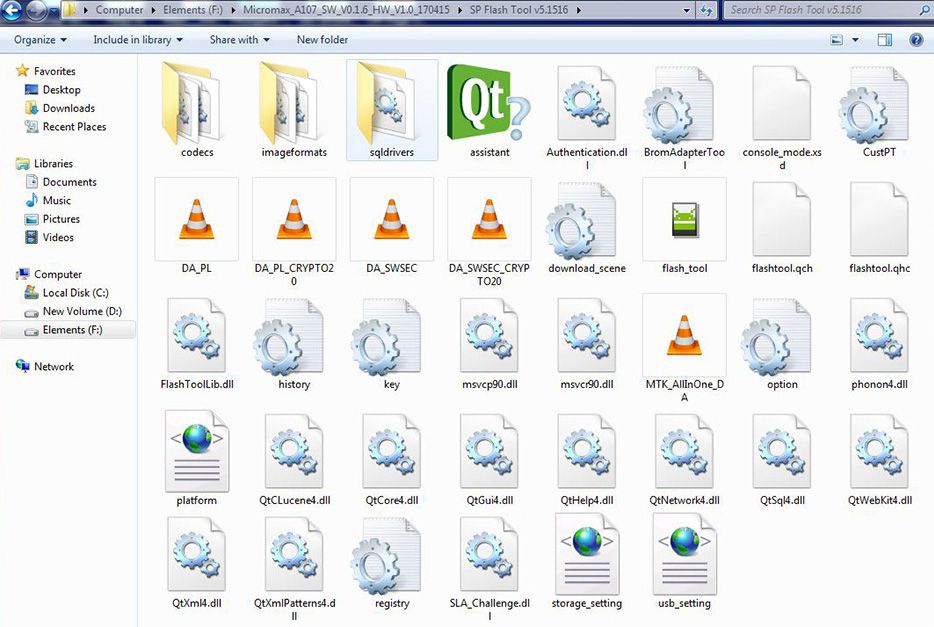Open New Volume (D:) in sidebar

point(73,311)
